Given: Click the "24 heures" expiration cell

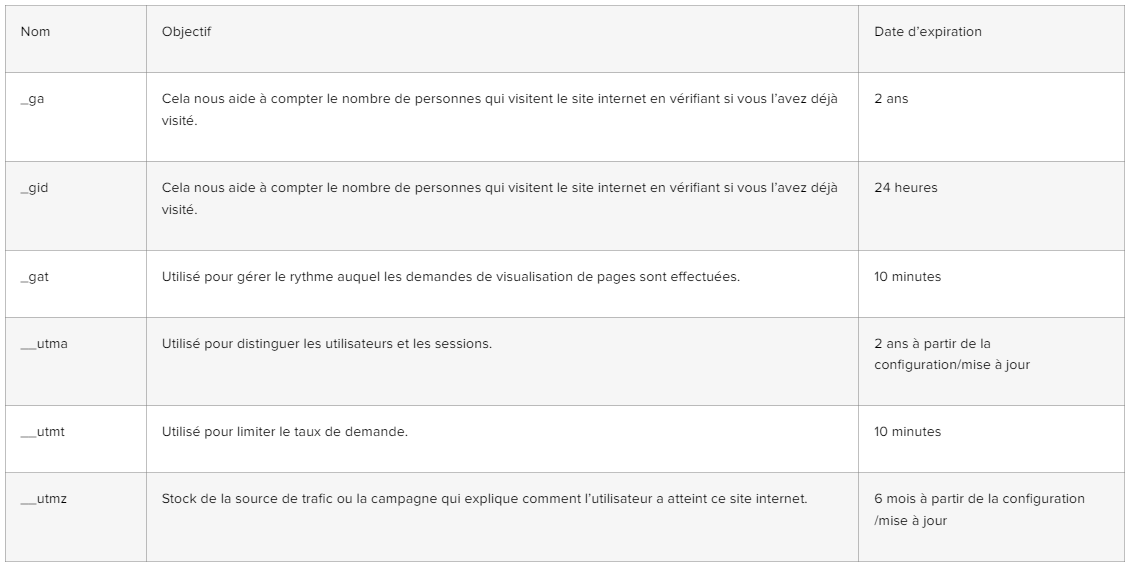Looking at the screenshot, I should tap(905, 188).
